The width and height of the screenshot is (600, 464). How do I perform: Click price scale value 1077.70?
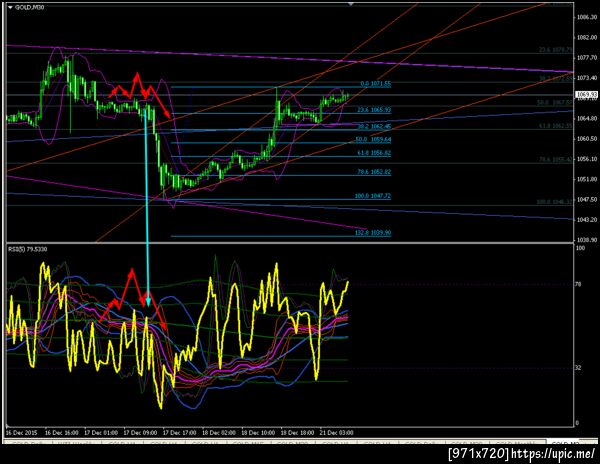pyautogui.click(x=587, y=58)
